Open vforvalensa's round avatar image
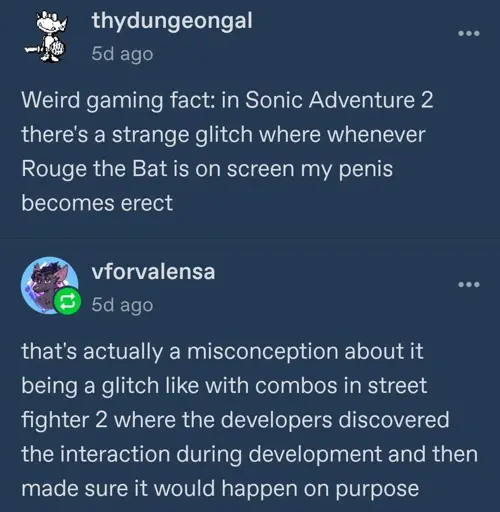The width and height of the screenshot is (500, 512). [x=50, y=285]
